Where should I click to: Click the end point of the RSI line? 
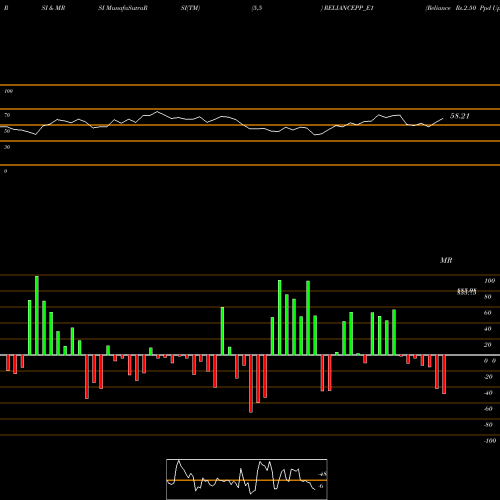pyautogui.click(x=443, y=118)
